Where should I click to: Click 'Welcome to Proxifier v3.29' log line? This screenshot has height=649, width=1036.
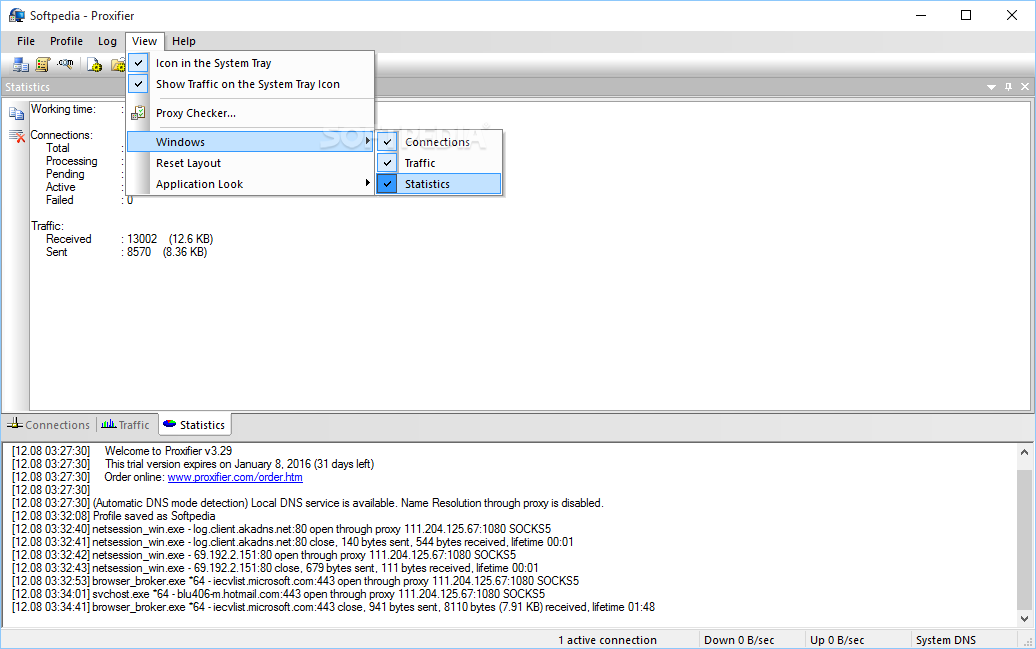pos(122,451)
